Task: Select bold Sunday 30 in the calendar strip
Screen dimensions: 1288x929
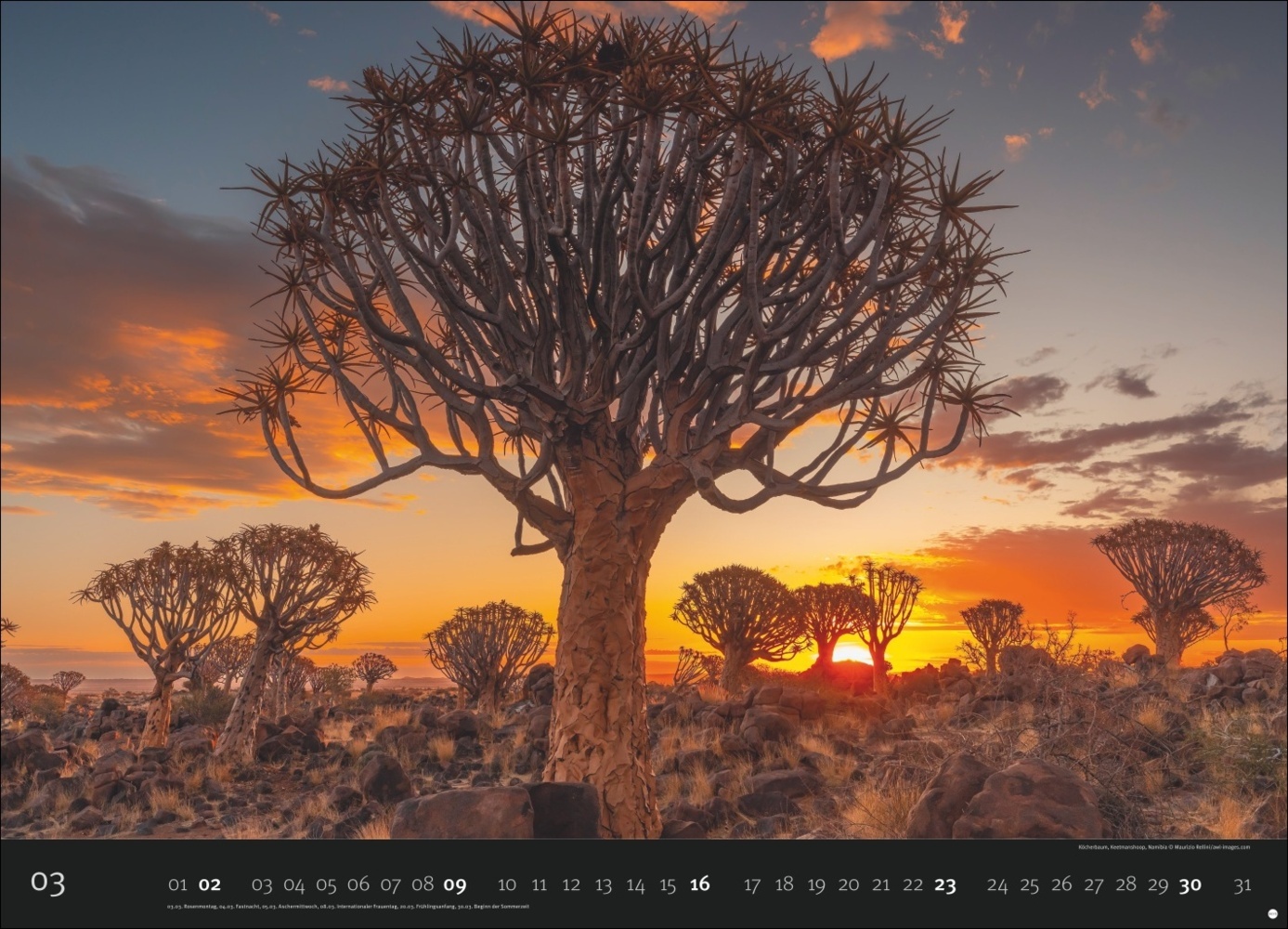Action: (x=1190, y=885)
